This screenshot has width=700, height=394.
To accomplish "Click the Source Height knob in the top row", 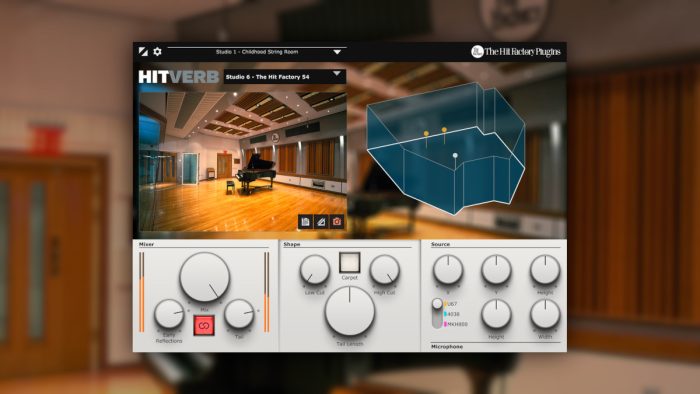I will pyautogui.click(x=545, y=270).
